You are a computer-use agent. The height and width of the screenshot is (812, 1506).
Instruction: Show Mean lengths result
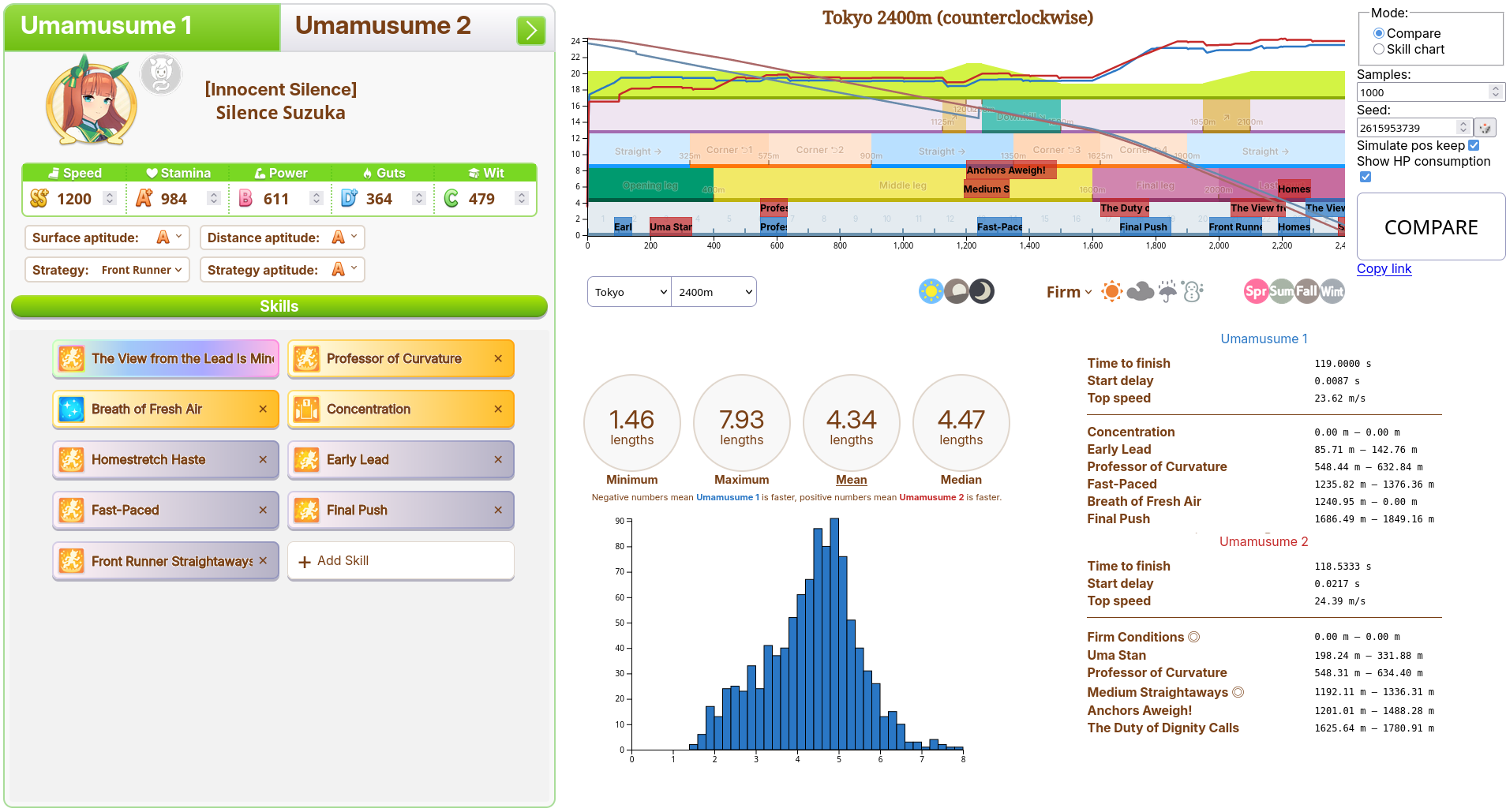(x=851, y=423)
